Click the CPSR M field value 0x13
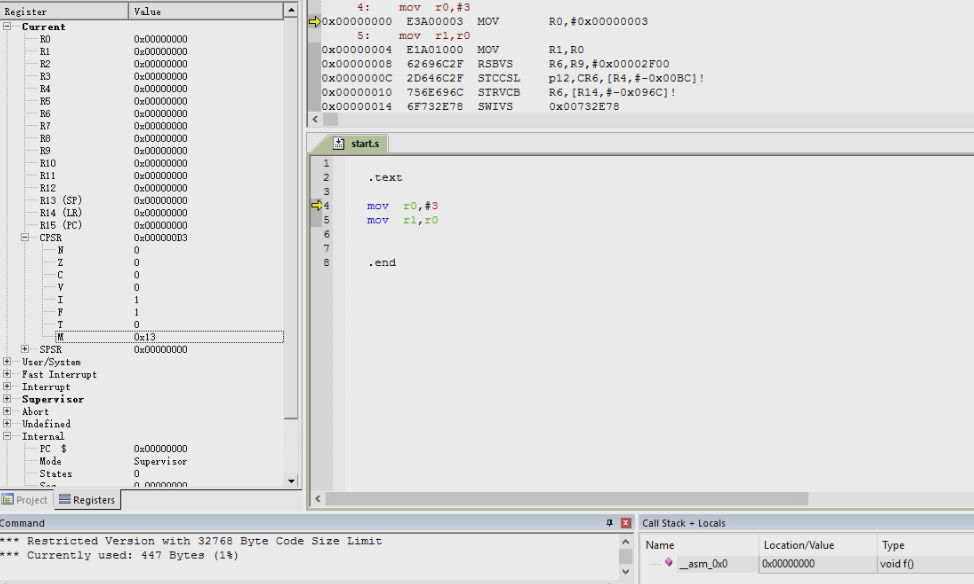Image resolution: width=974 pixels, height=584 pixels. click(x=146, y=337)
